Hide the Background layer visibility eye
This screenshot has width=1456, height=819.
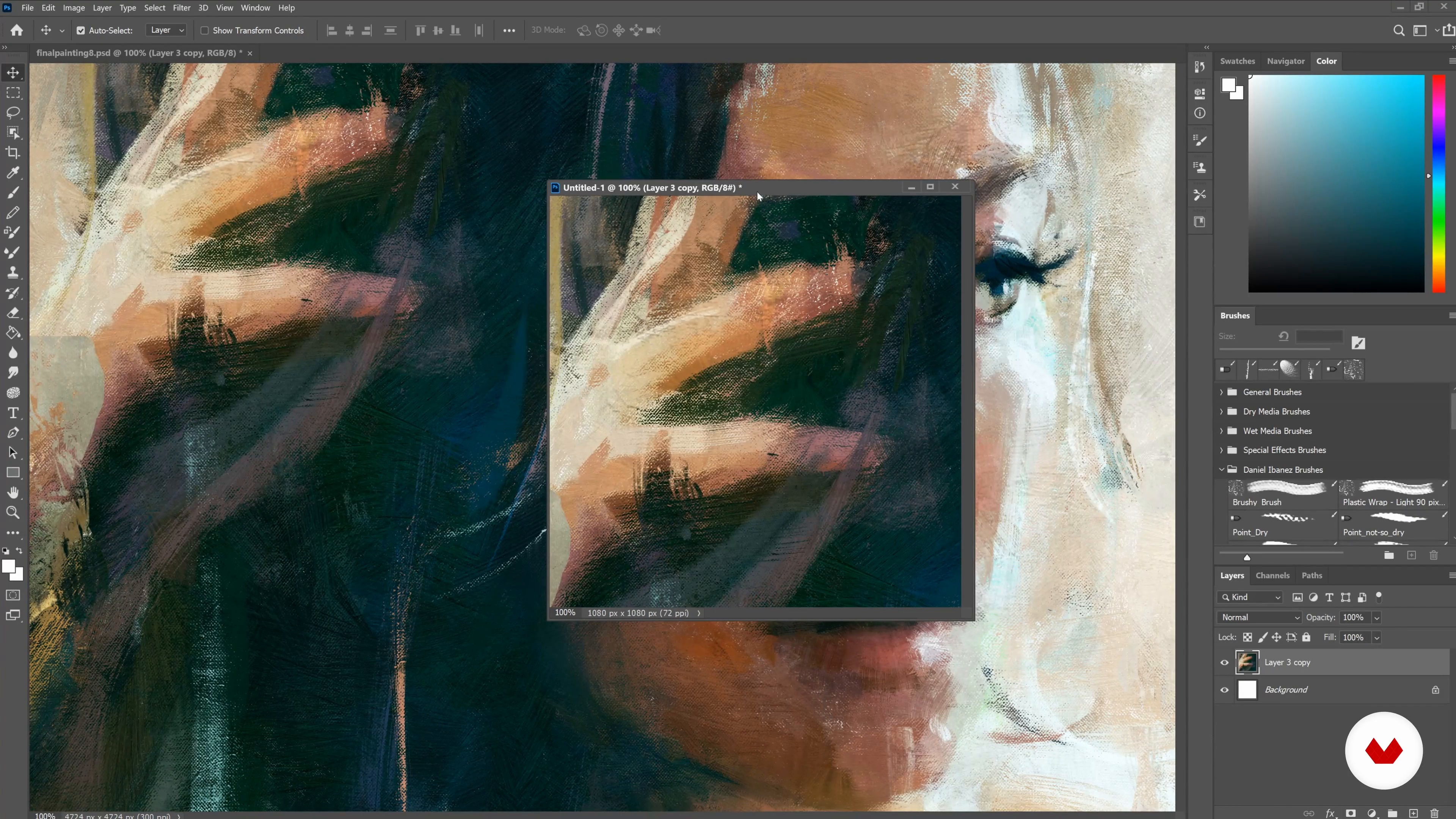pos(1224,690)
